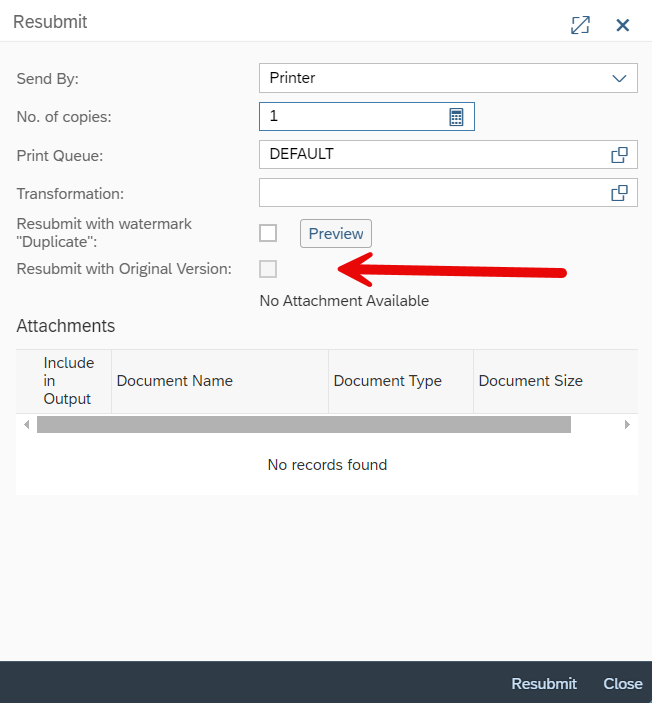Click the Send By label

coord(48,79)
